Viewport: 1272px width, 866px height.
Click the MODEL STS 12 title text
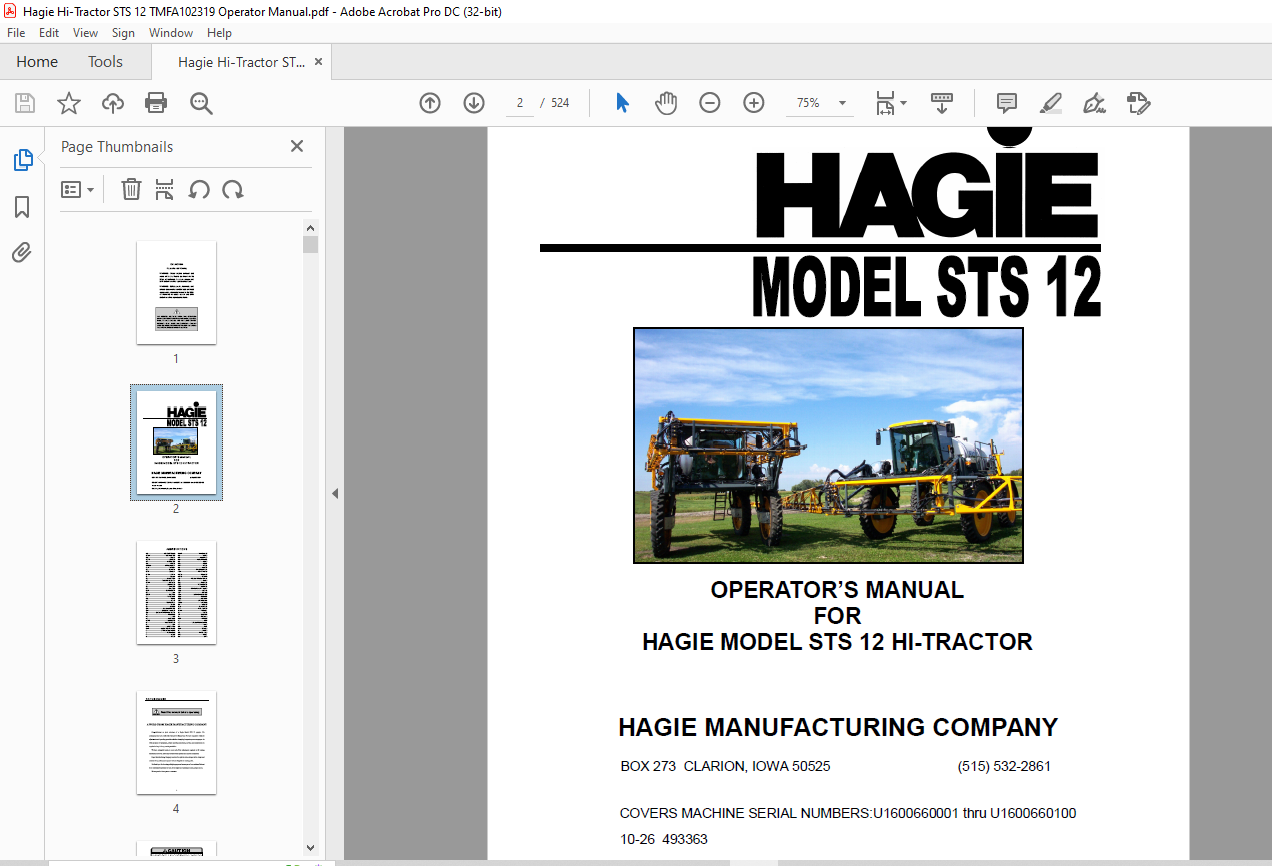926,287
